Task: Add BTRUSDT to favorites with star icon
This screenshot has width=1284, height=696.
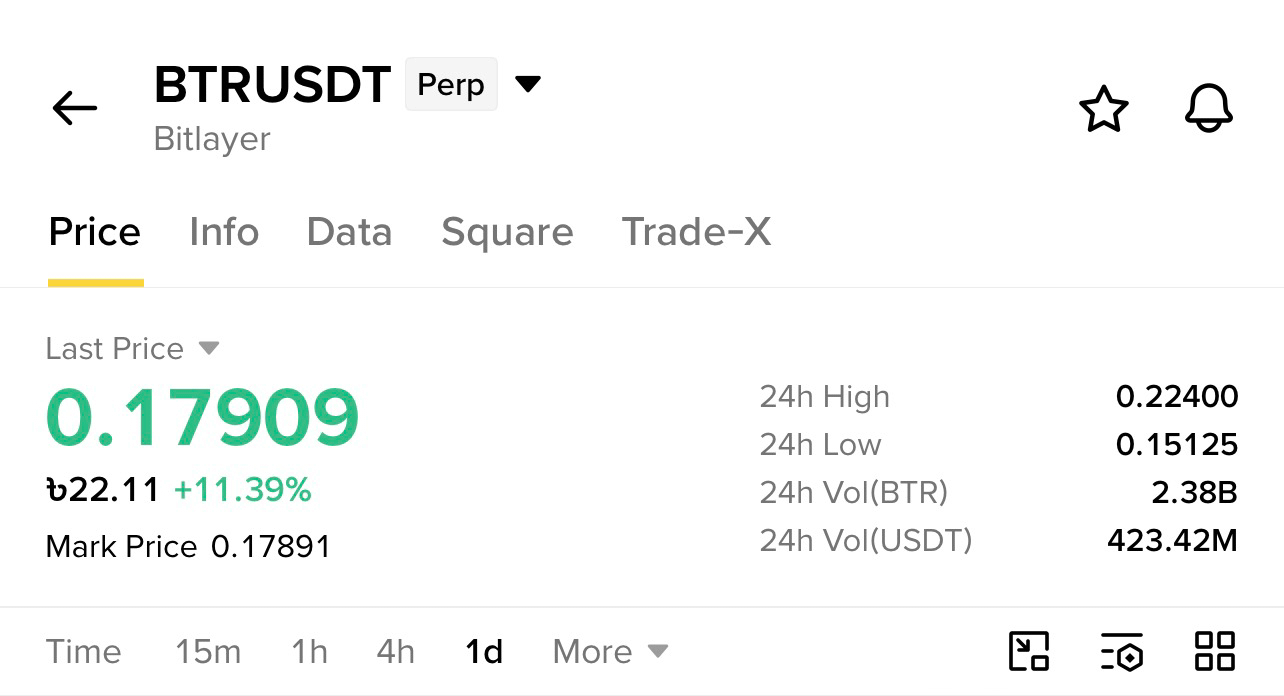Action: [1104, 109]
